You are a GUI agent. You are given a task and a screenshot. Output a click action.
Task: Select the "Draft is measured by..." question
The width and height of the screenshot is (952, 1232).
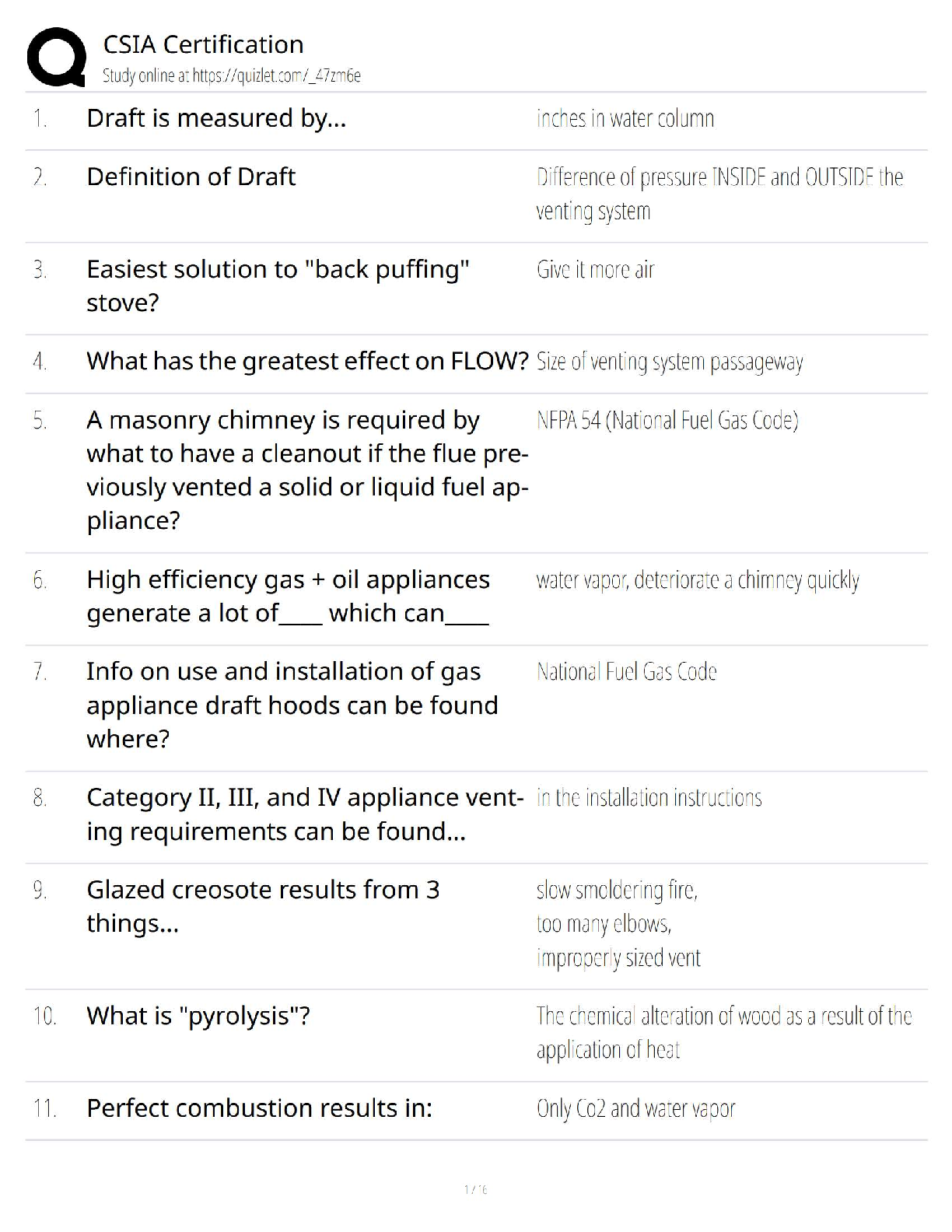click(x=216, y=118)
